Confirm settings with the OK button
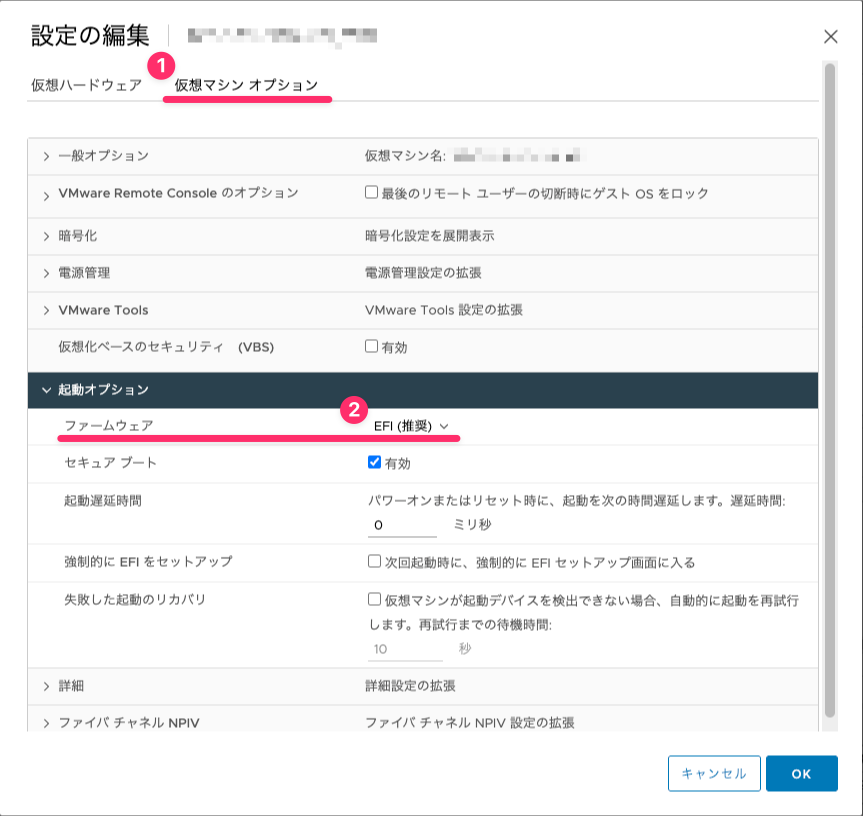Image resolution: width=863 pixels, height=816 pixels. [801, 773]
